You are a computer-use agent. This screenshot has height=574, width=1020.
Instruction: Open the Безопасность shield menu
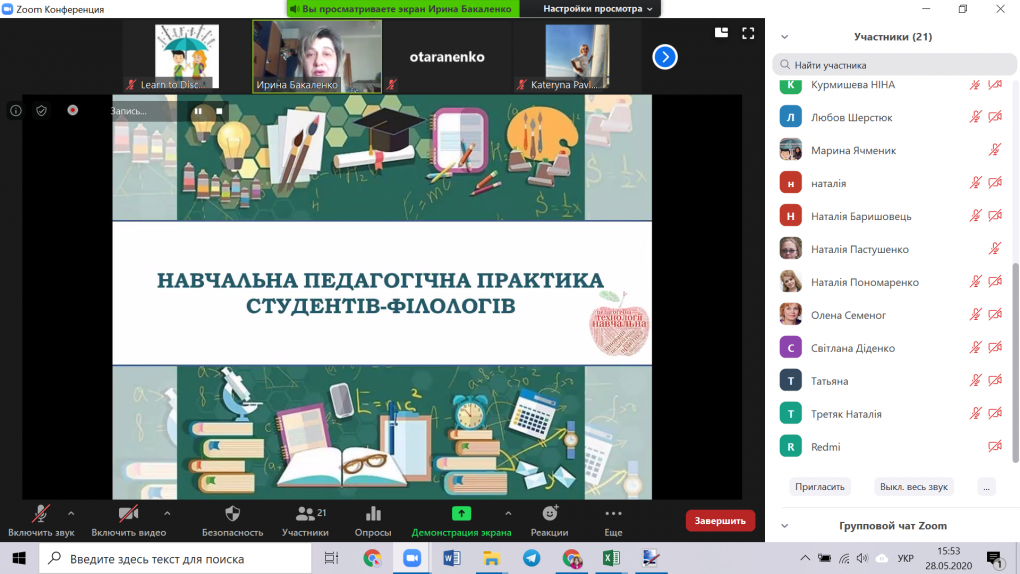232,521
